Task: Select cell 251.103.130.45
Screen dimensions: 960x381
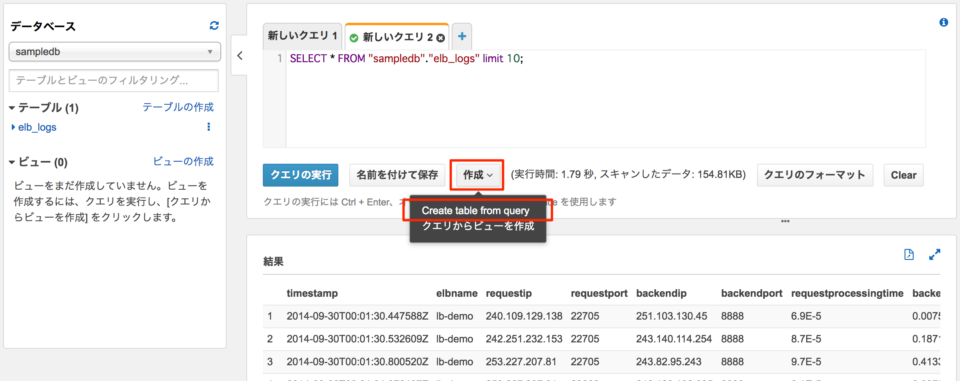Action: pyautogui.click(x=672, y=317)
